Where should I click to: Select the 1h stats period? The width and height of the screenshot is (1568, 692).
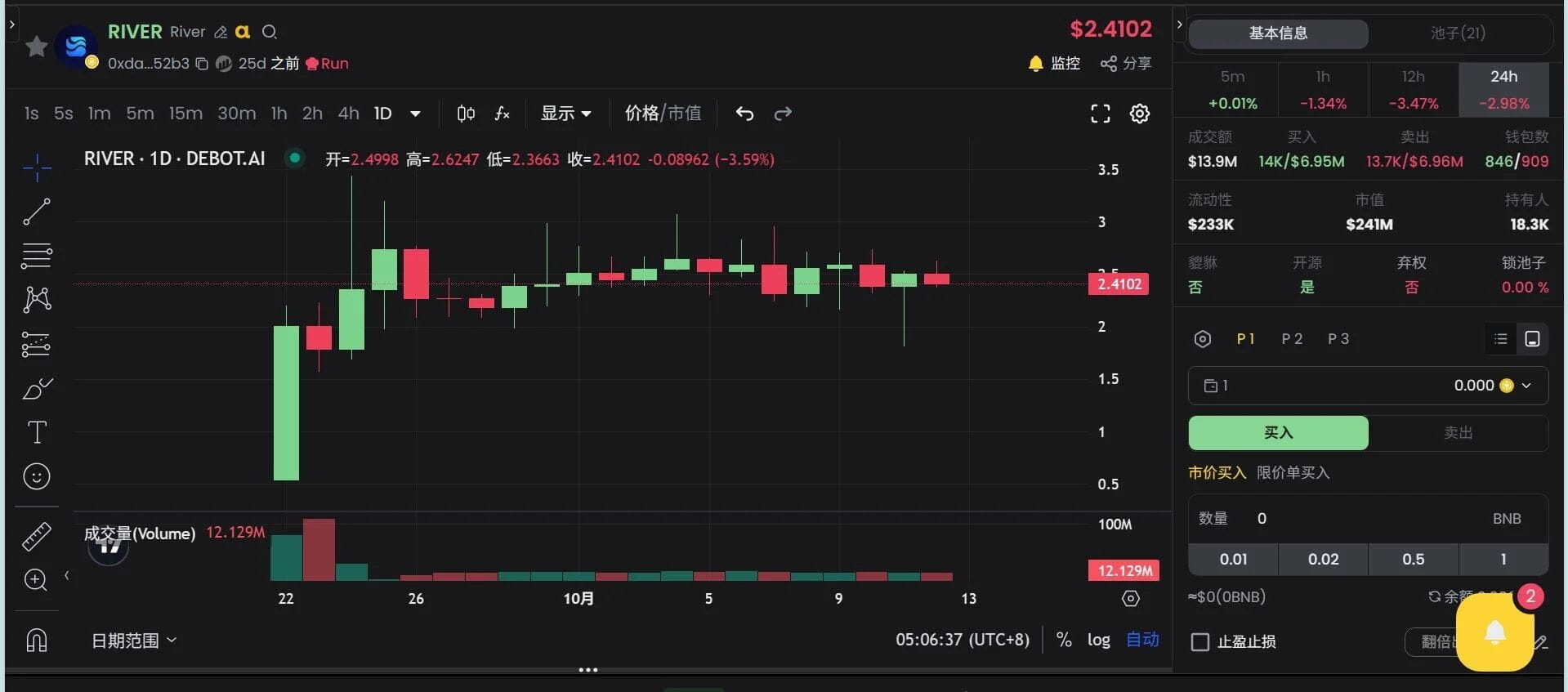tap(1323, 89)
